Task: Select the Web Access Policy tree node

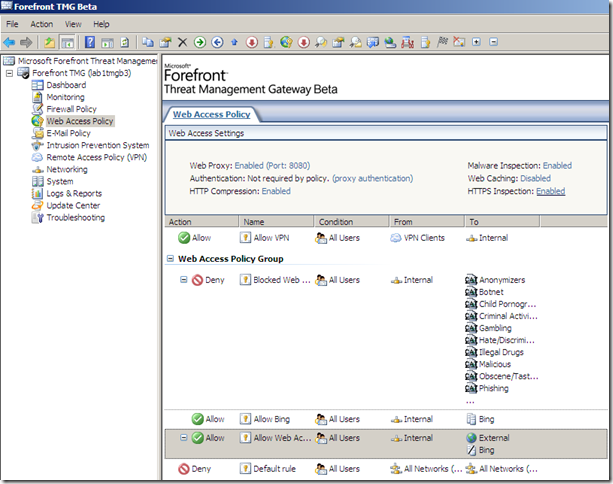Action: pos(80,121)
